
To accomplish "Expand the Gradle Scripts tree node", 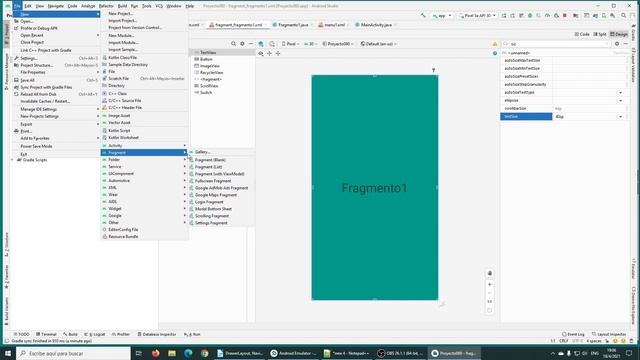I will click(x=12, y=160).
